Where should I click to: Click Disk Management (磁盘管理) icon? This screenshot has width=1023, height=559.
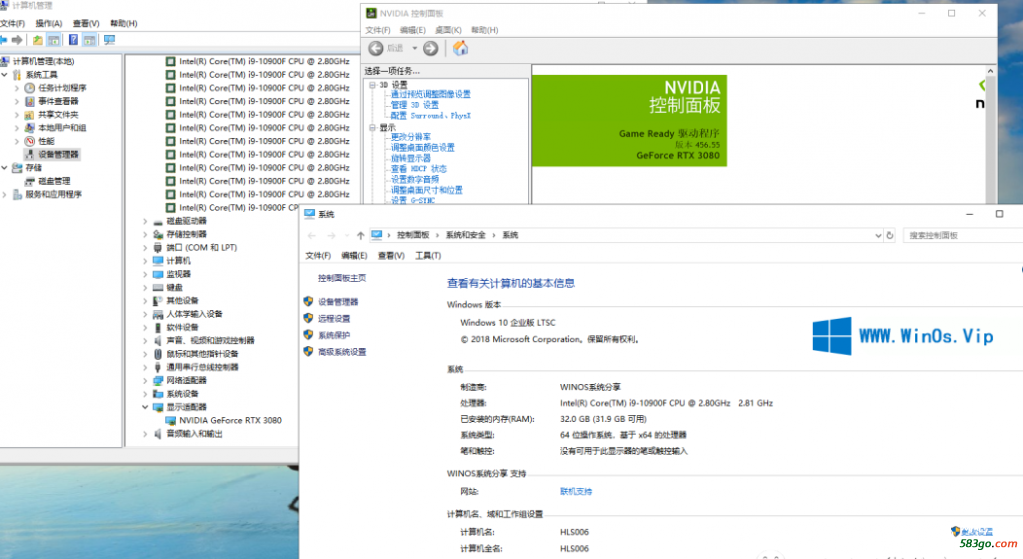[29, 181]
